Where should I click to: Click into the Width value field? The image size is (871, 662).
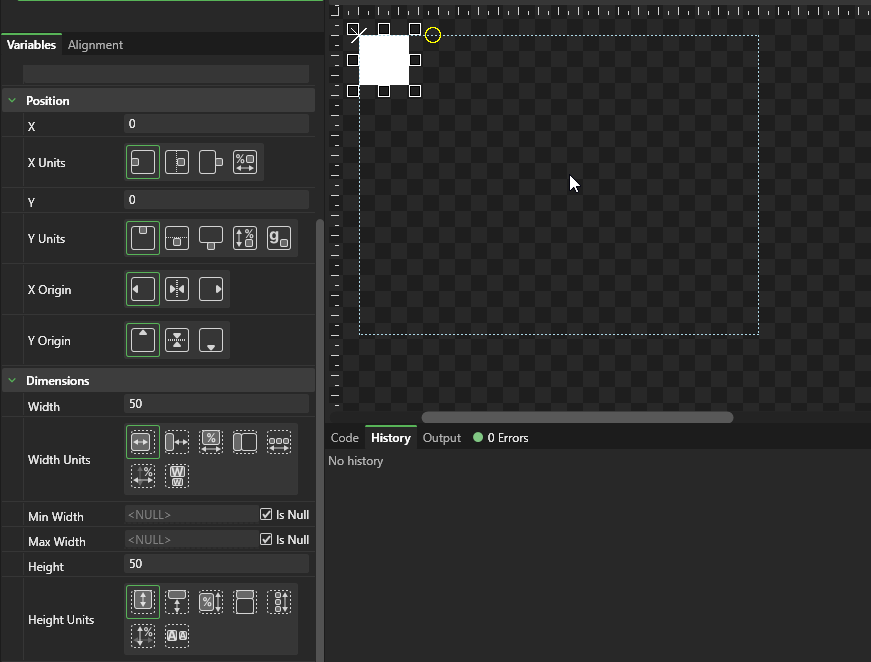[x=215, y=404]
